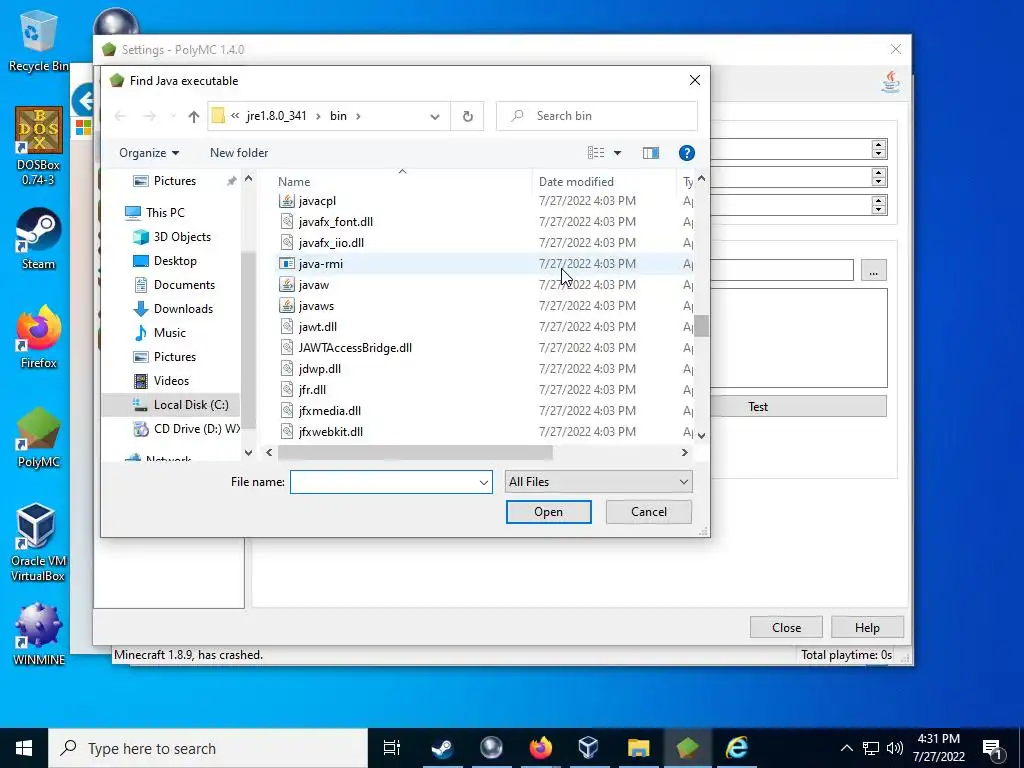1024x768 pixels.
Task: Change view layout icon
Action: pos(596,153)
